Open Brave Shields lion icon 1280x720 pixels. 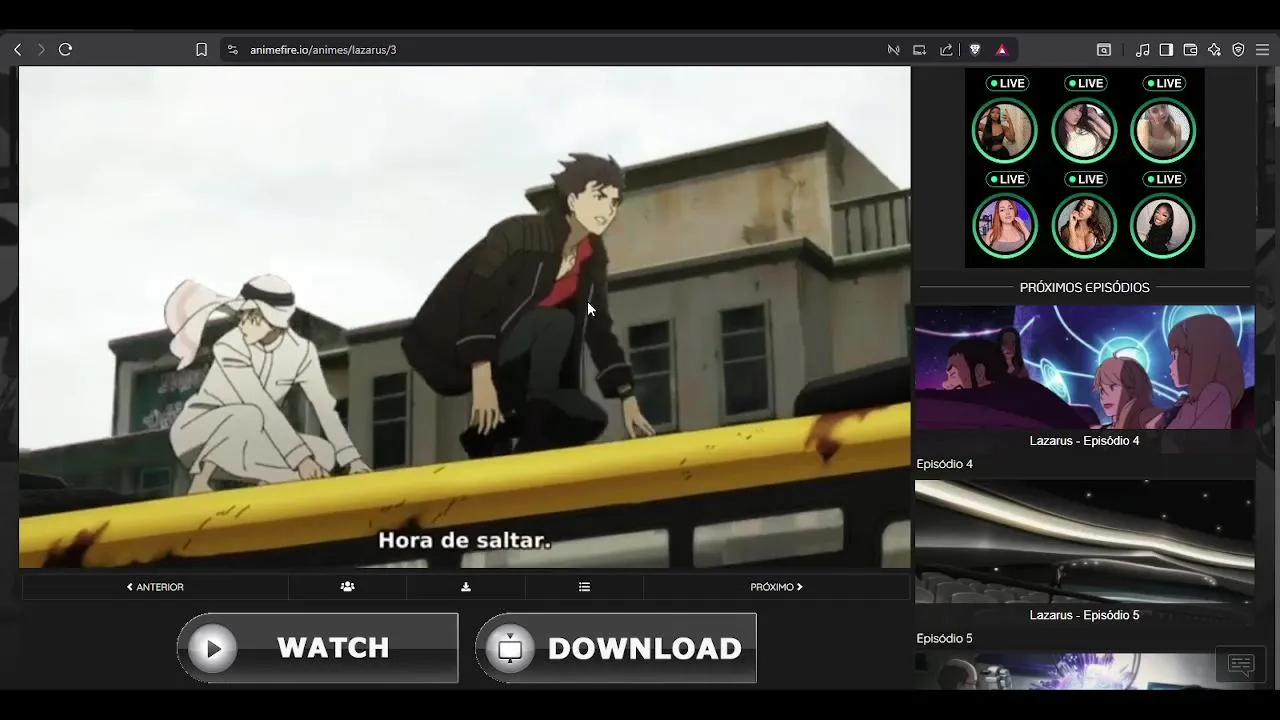point(975,49)
